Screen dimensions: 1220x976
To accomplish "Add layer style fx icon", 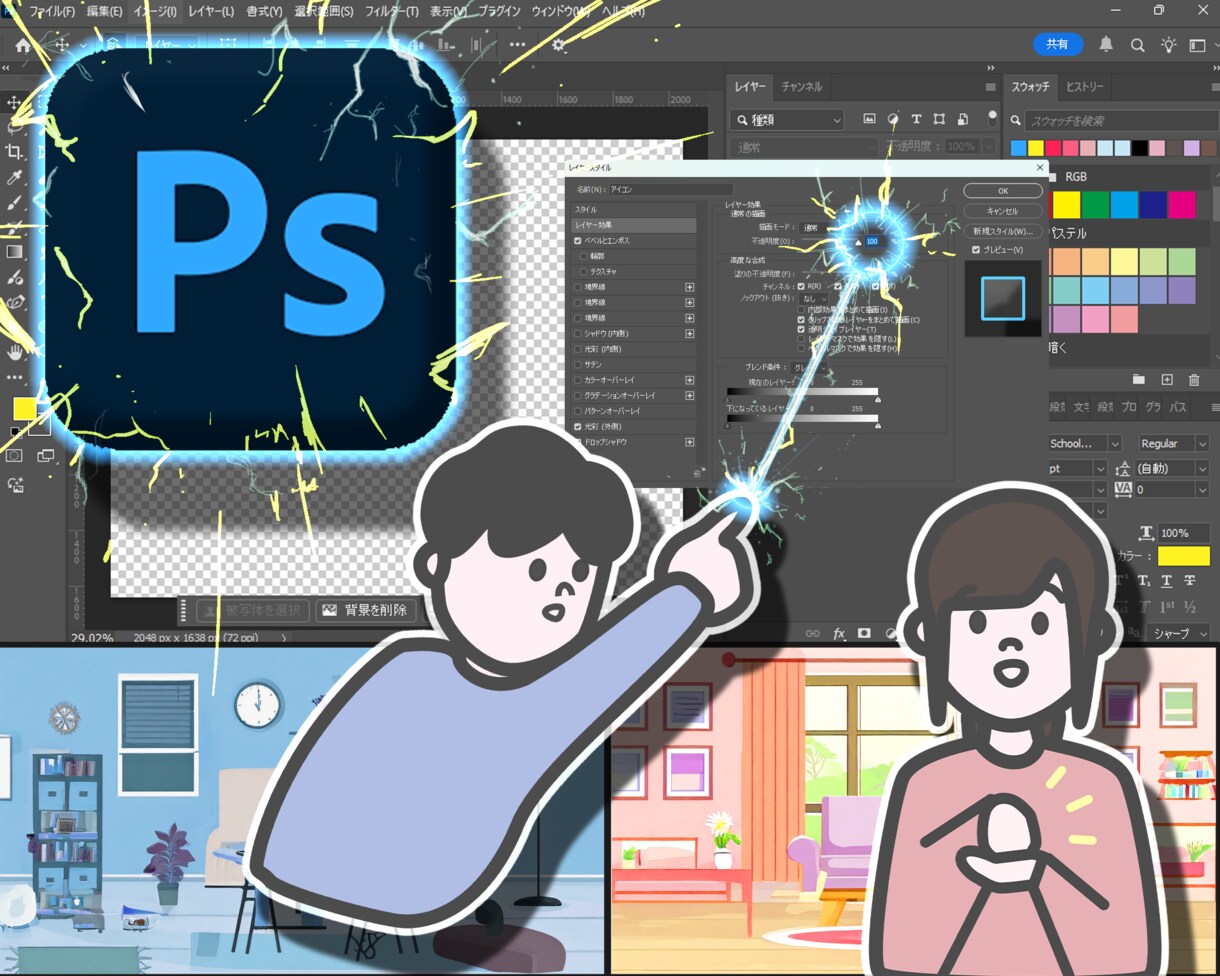I will [x=839, y=633].
